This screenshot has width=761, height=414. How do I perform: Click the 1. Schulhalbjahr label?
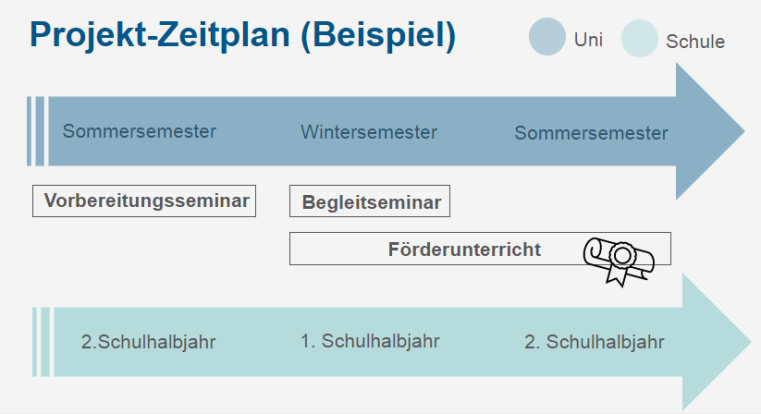tap(370, 341)
